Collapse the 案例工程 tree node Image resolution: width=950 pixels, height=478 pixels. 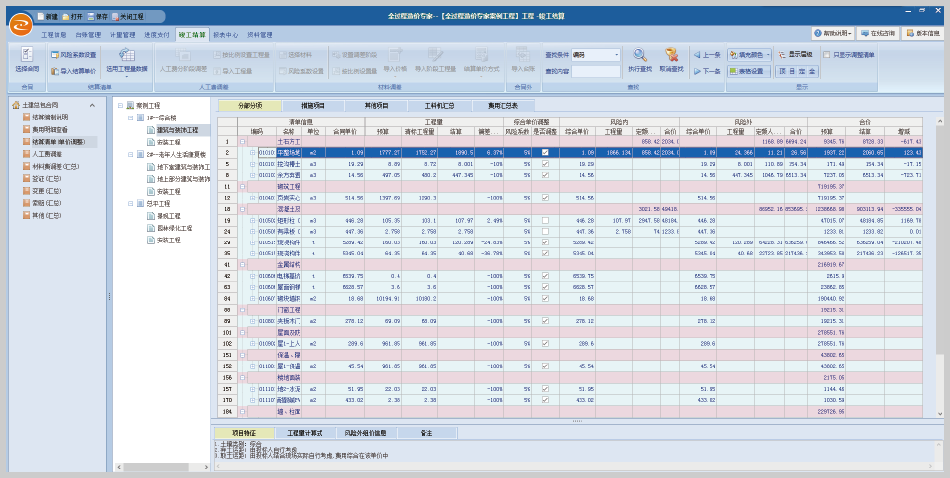tap(121, 105)
